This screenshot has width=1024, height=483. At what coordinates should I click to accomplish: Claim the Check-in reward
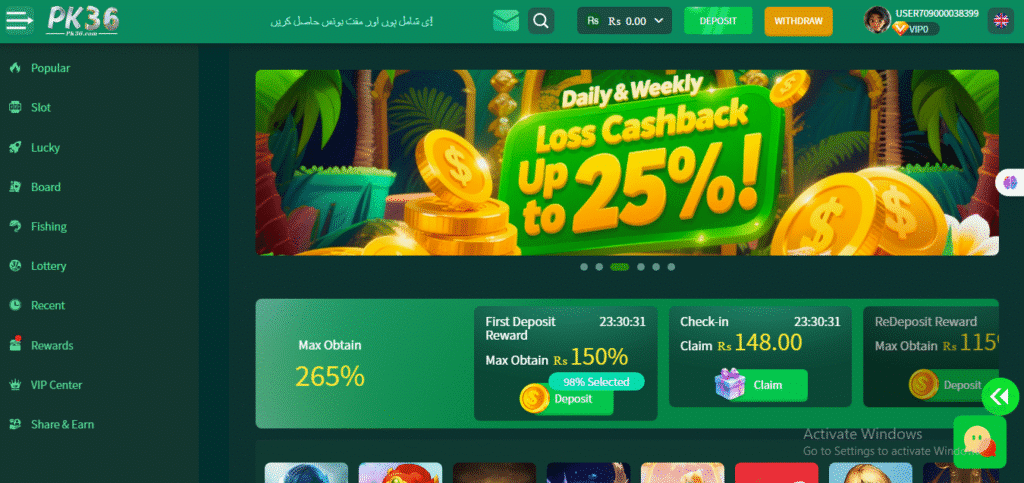(761, 385)
